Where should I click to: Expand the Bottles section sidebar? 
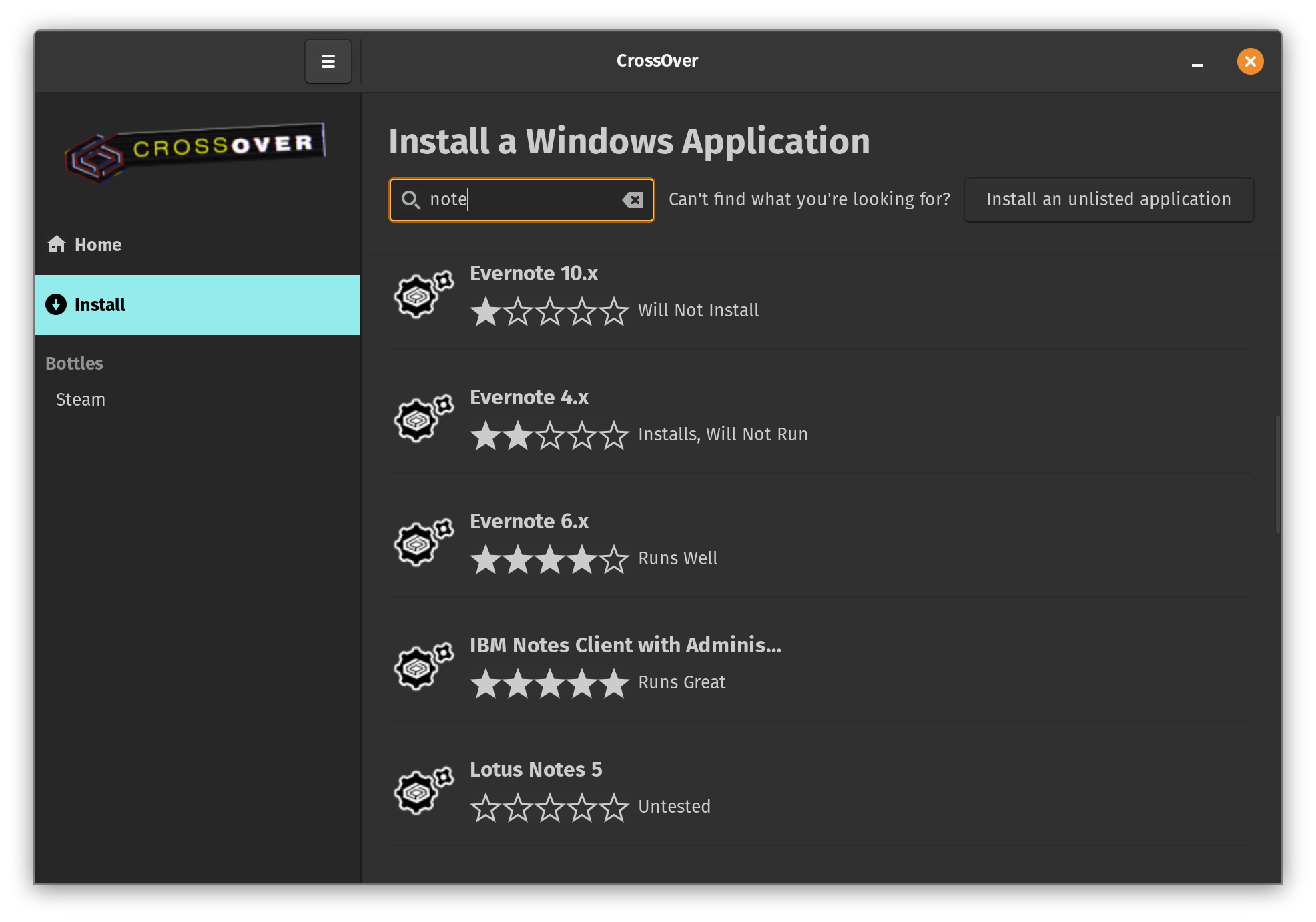[74, 363]
